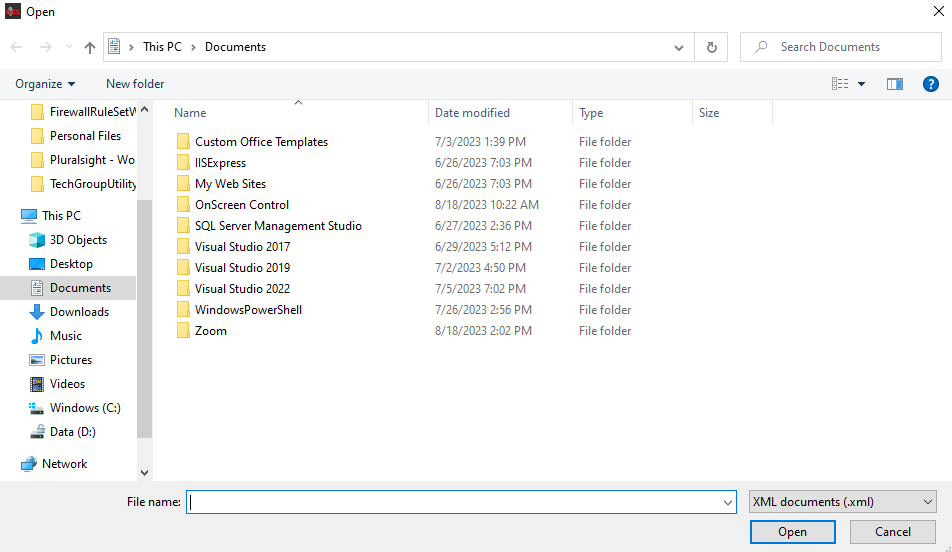Click the 8/18/2023 2:02 PM date cell
The width and height of the screenshot is (952, 552).
point(483,331)
